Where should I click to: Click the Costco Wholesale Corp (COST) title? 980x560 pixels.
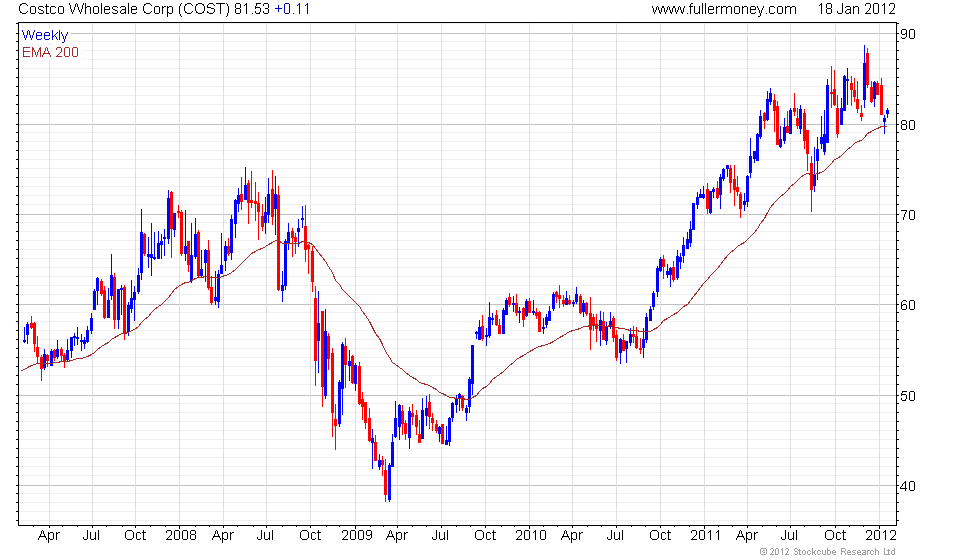124,9
